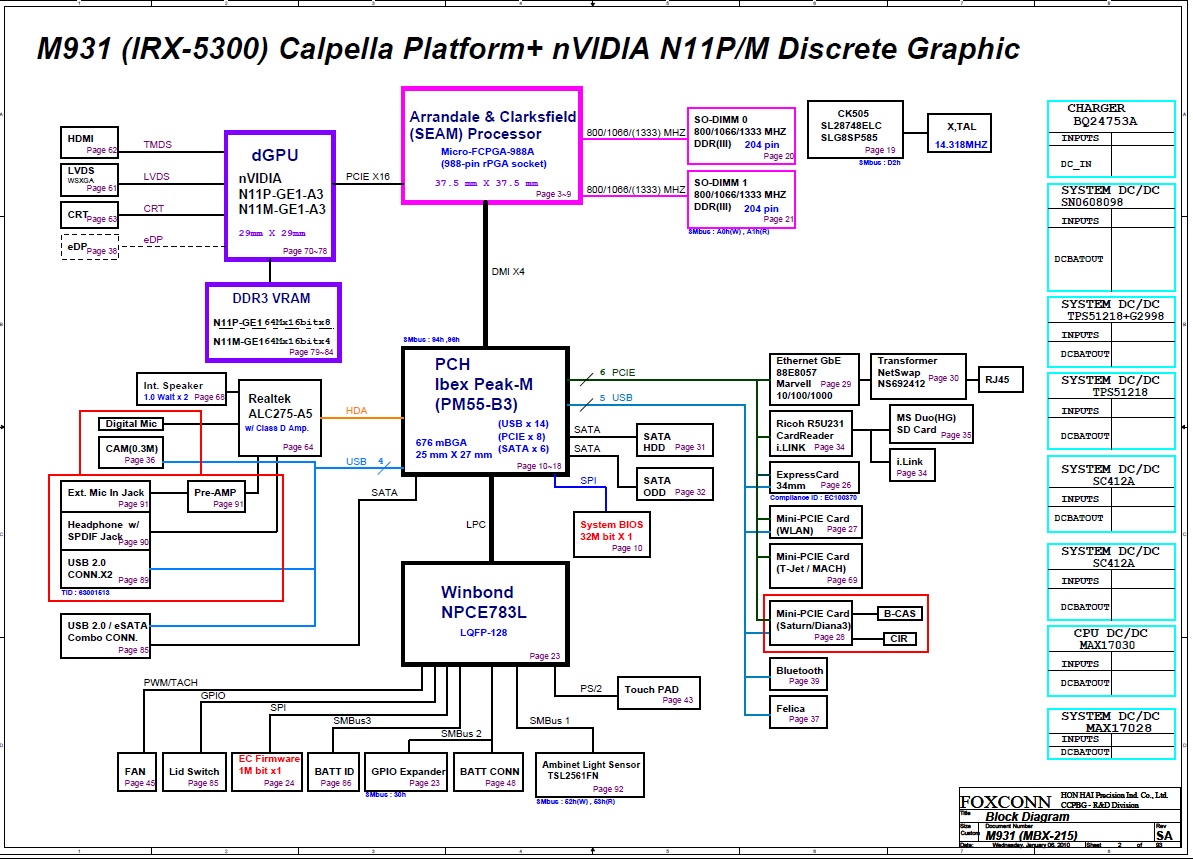Screen dimensions: 1193x859
Task: Select the USB 2.0 / eSATA Combo CONN. block
Action: [105, 636]
